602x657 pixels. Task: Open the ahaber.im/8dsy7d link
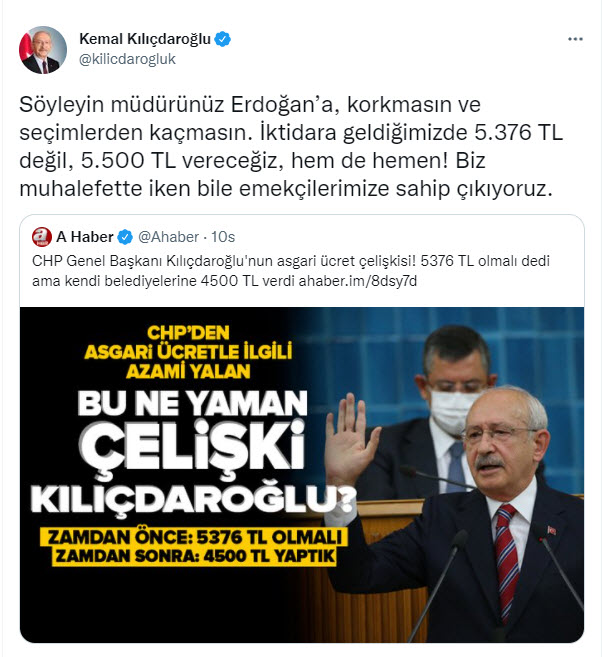tap(358, 281)
